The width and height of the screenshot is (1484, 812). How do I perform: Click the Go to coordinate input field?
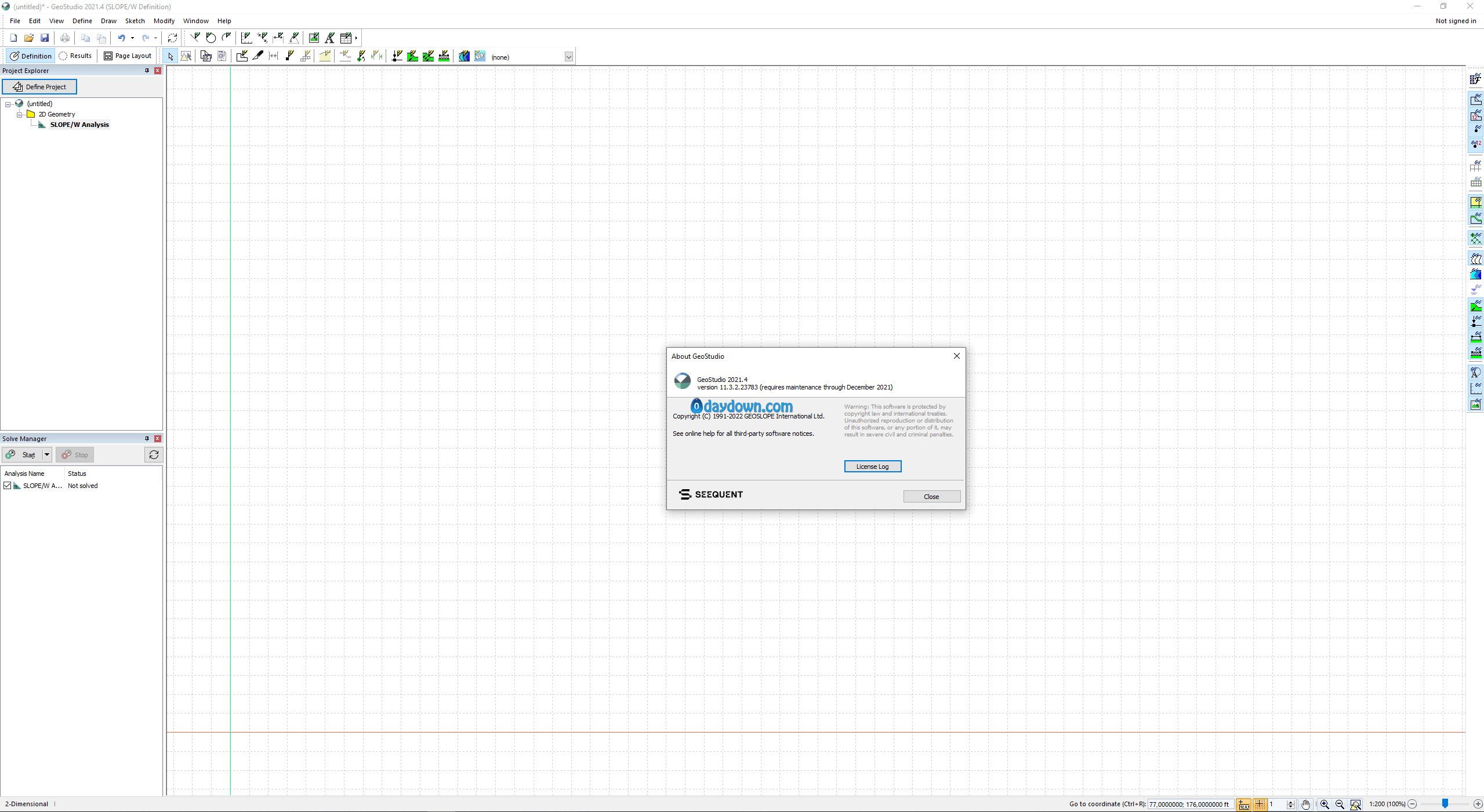1190,804
